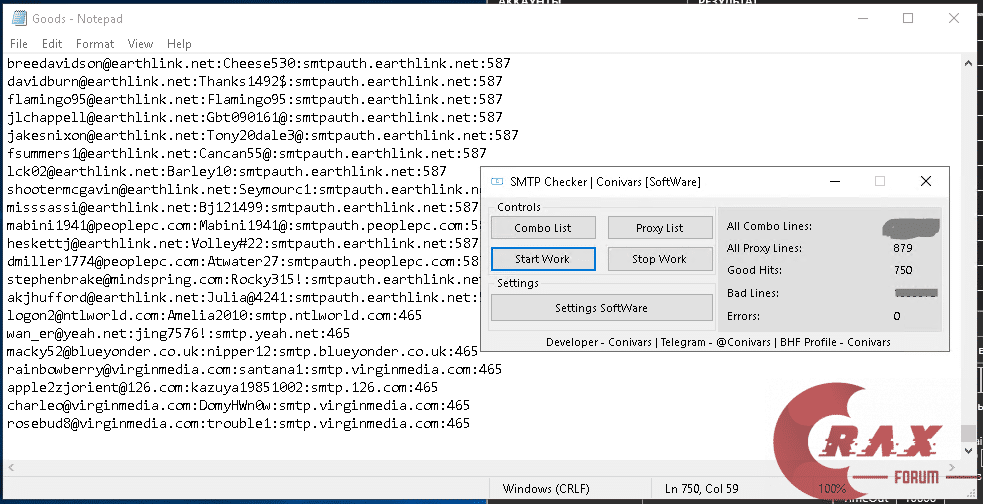
Task: Maximize the Goods - Notepad window
Action: pos(908,18)
